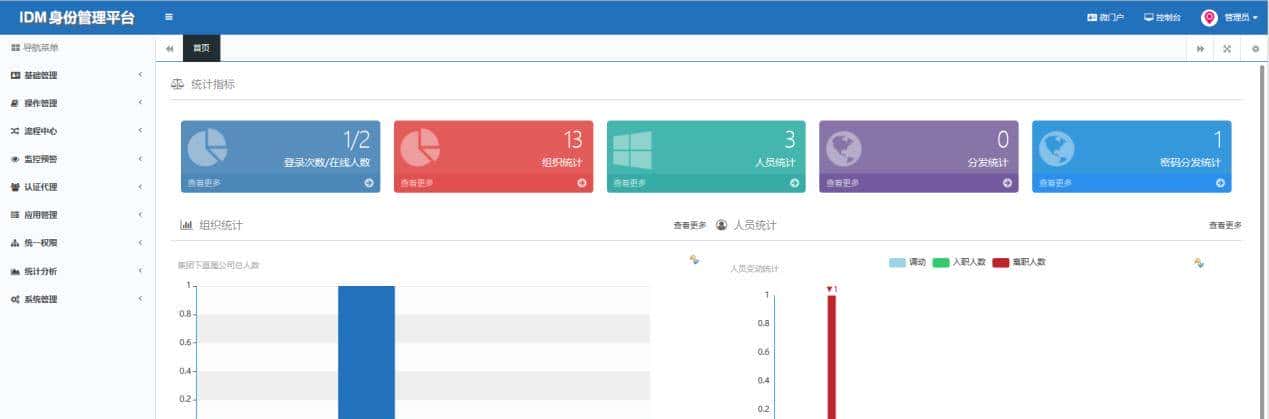Toggle 离职人数 series in chart legend
This screenshot has width=1269, height=419.
tap(1018, 262)
